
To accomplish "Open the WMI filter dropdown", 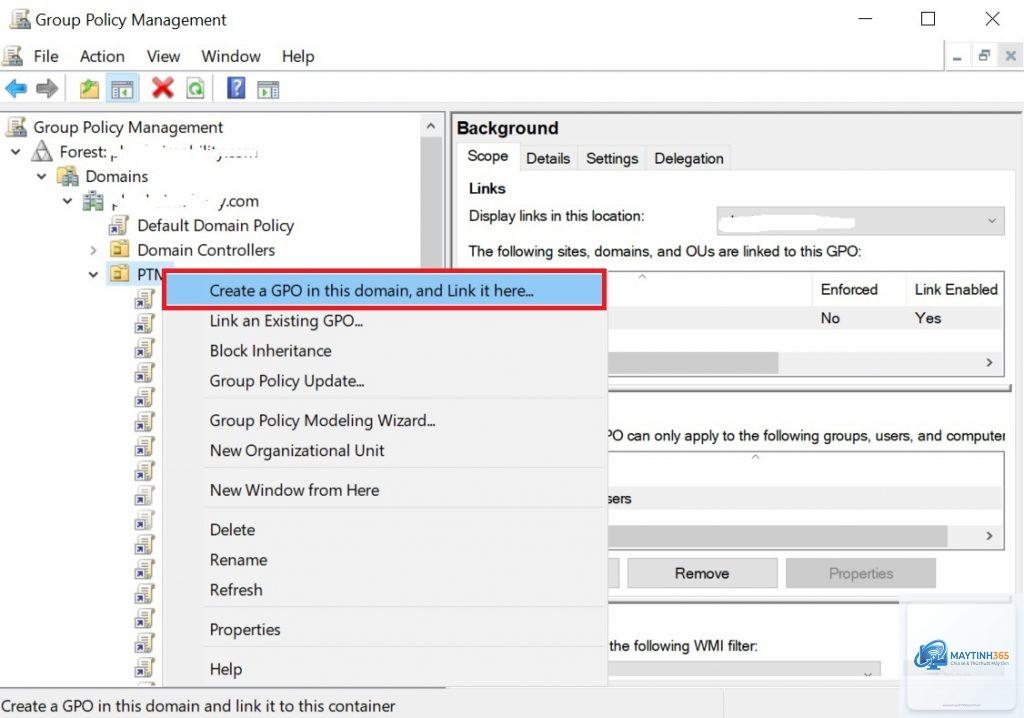I will point(744,669).
